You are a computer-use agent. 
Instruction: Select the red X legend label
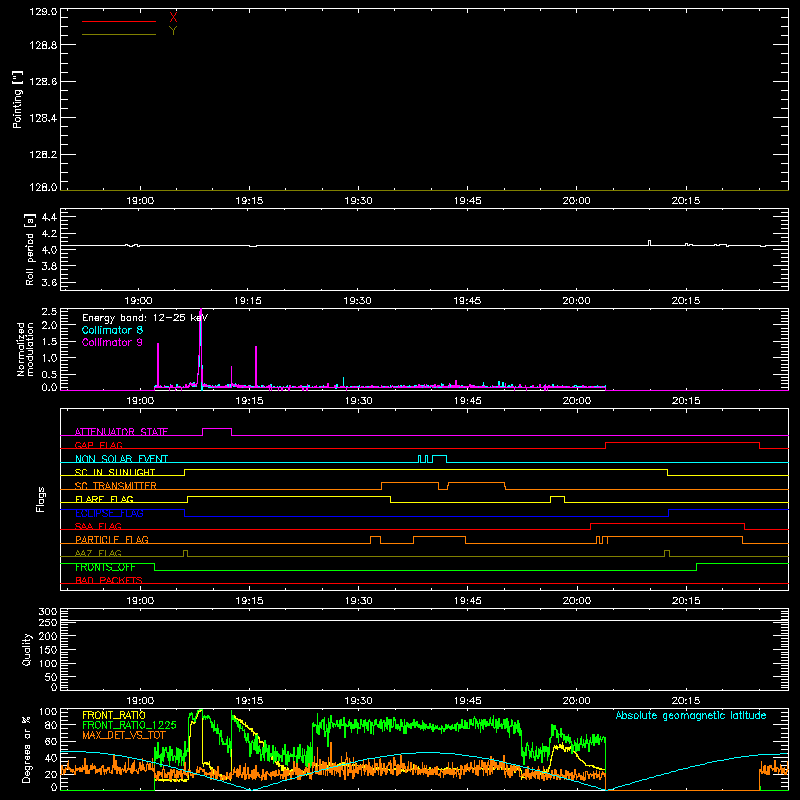173,18
